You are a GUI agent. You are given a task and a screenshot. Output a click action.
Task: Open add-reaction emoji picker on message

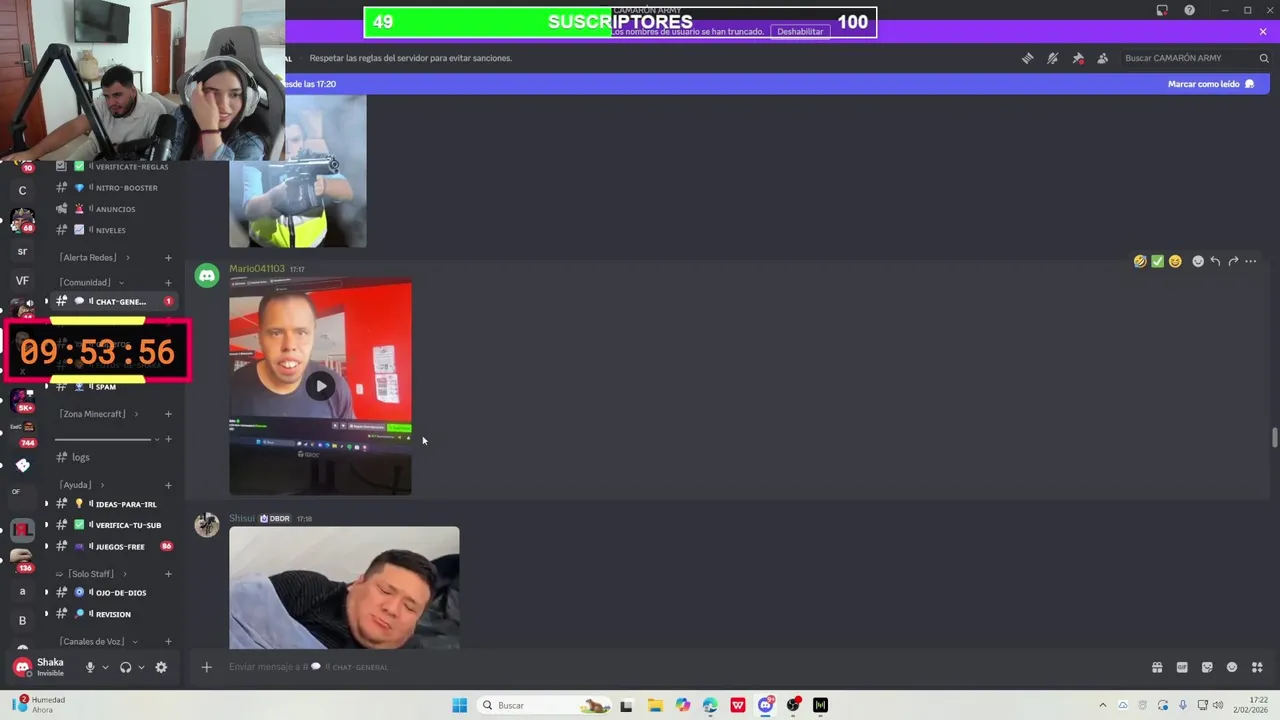coord(1198,261)
